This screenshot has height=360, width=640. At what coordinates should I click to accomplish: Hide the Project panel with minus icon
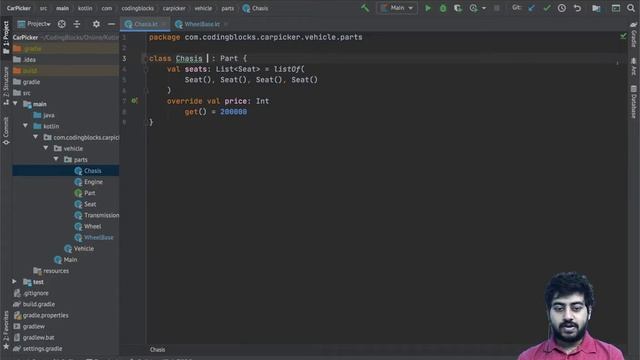(x=111, y=24)
